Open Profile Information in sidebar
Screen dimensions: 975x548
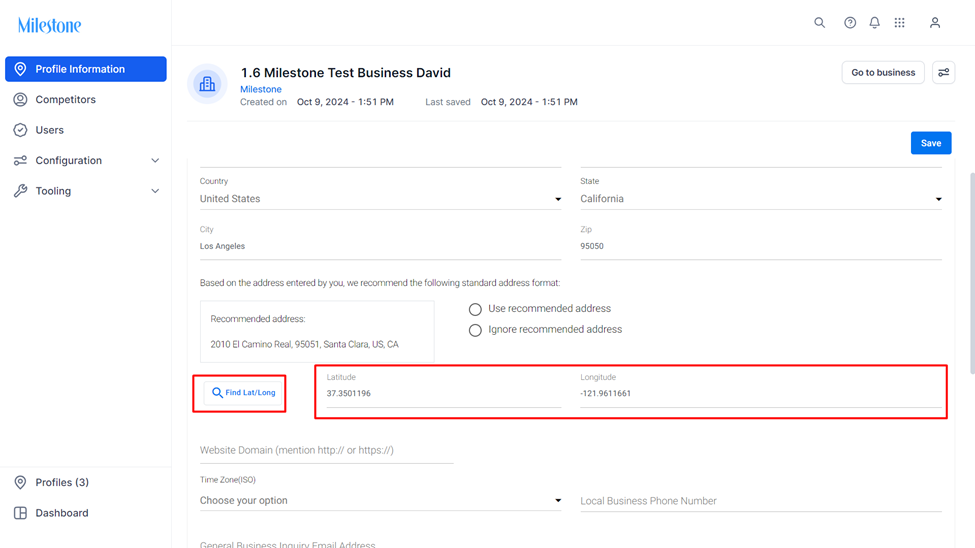[86, 69]
